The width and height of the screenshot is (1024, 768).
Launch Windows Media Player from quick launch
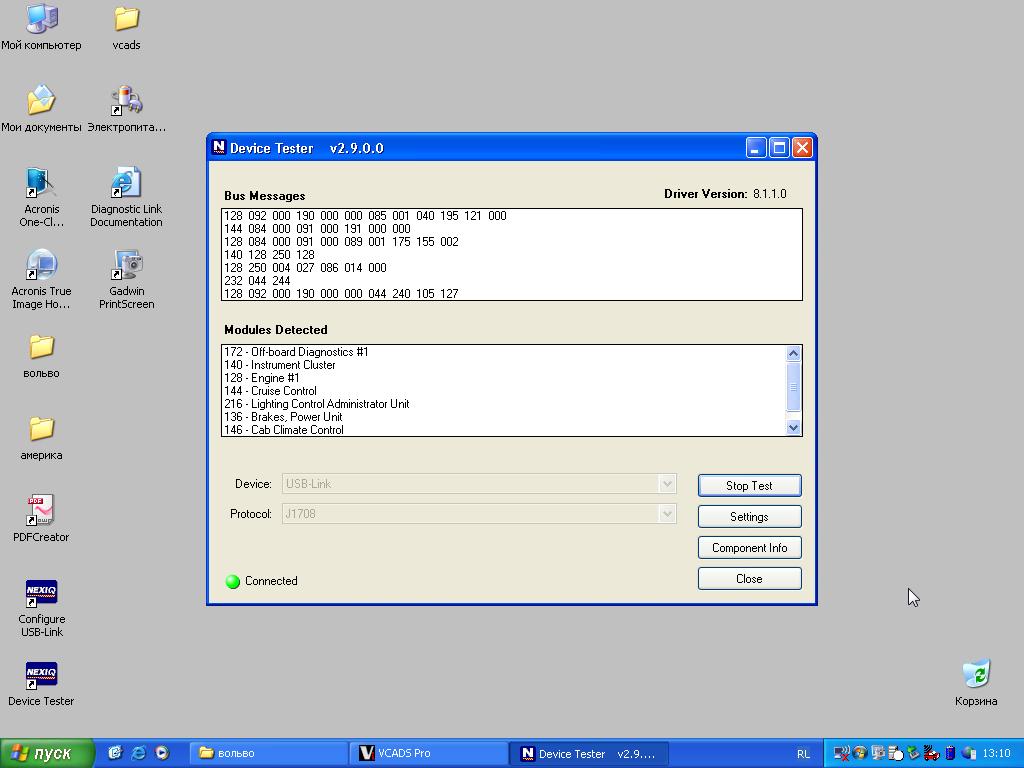[162, 753]
